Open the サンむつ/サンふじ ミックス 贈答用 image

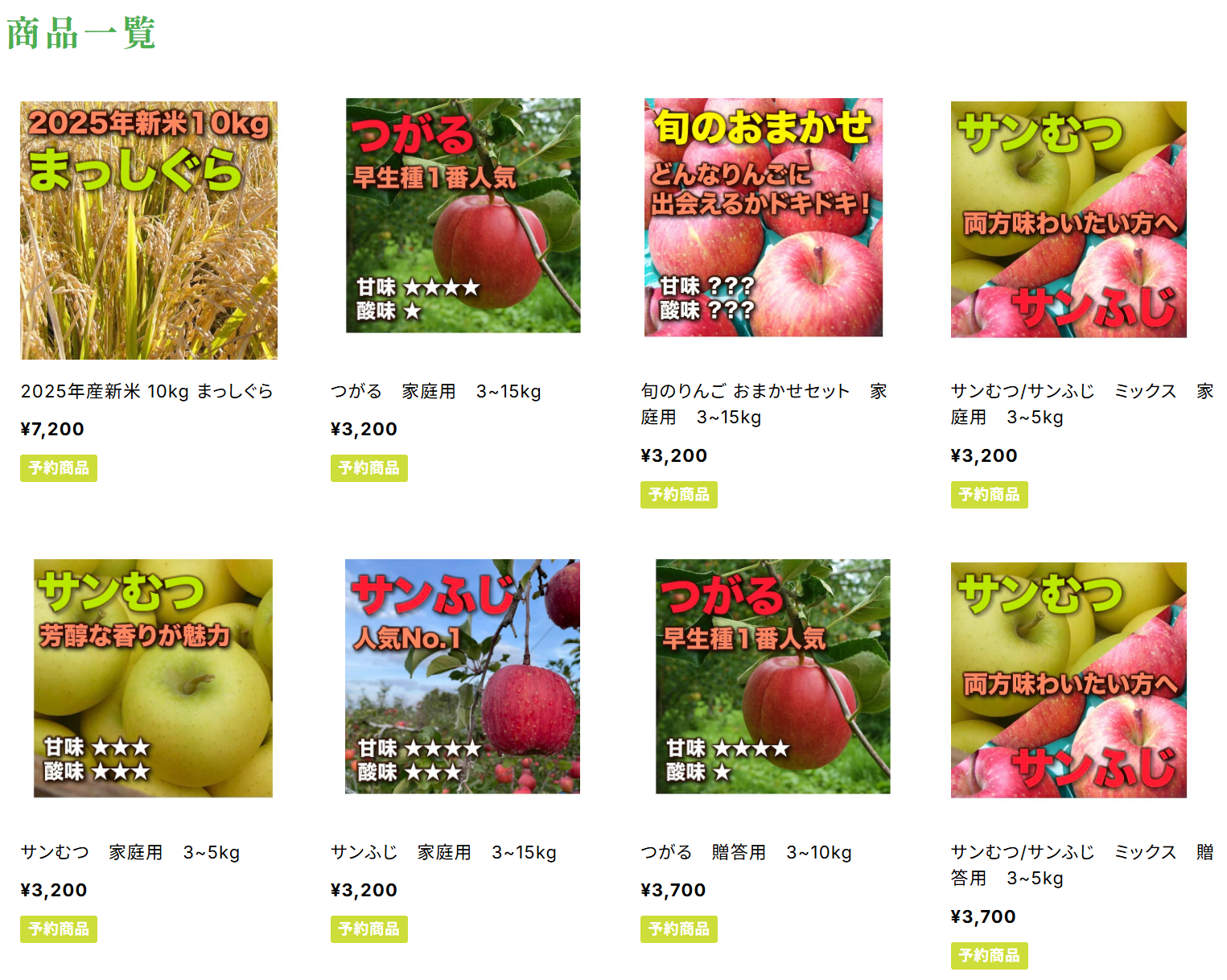(x=1068, y=680)
